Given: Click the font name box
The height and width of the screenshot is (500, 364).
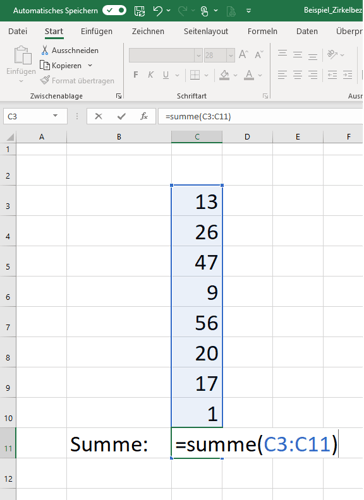Looking at the screenshot, I should pos(162,55).
